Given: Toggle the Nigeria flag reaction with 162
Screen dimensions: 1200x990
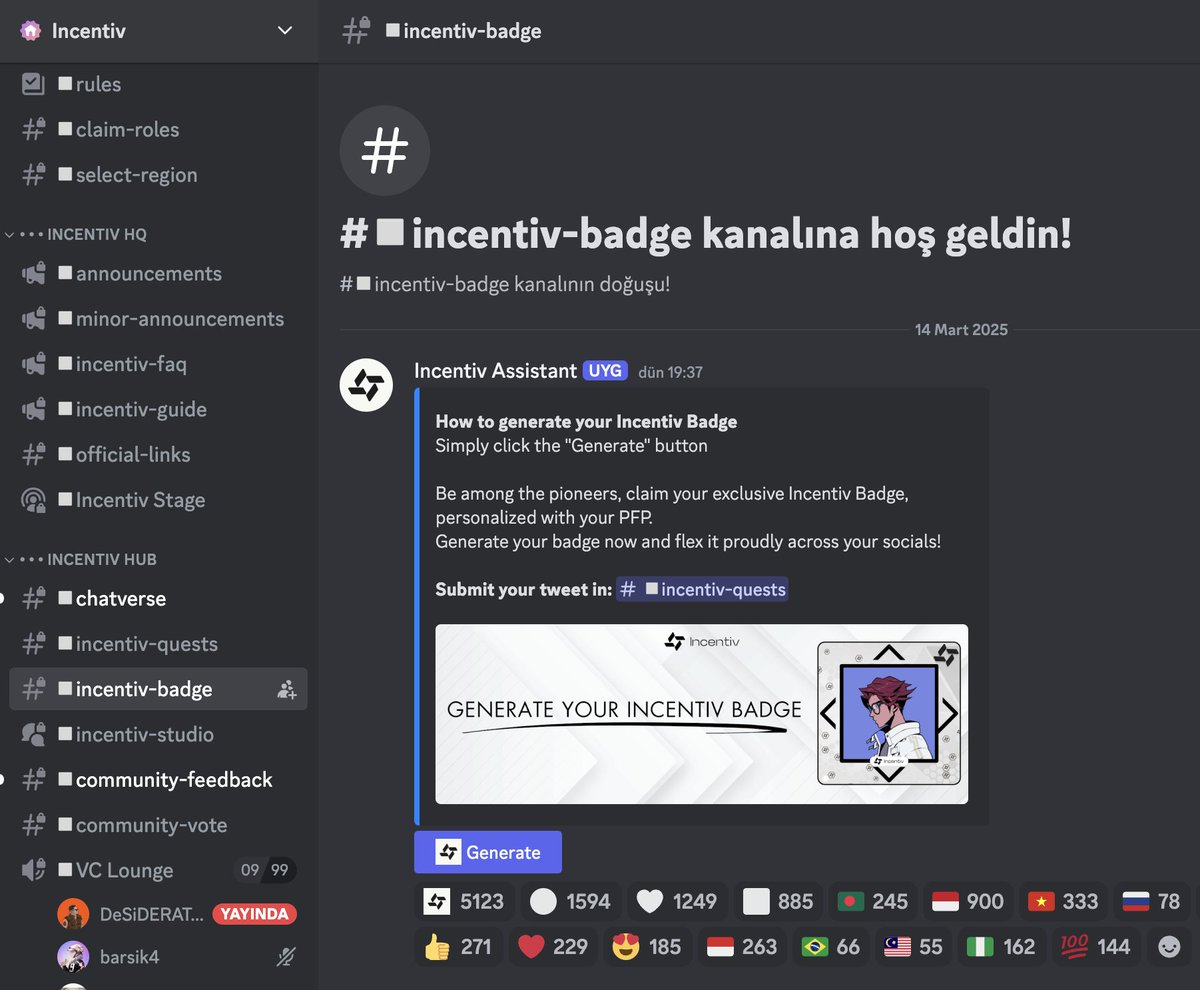Looking at the screenshot, I should [x=1003, y=946].
